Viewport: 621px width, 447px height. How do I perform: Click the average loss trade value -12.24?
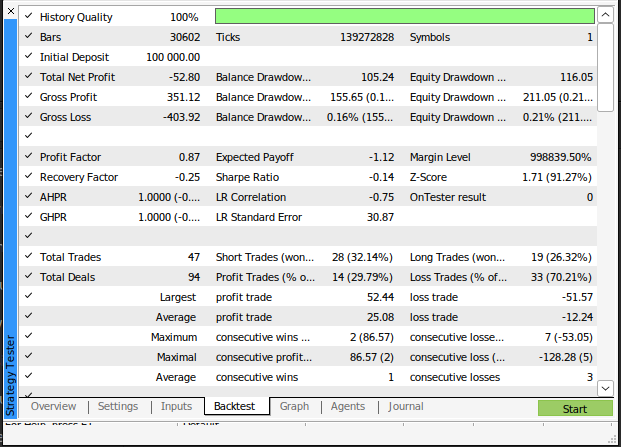point(577,317)
